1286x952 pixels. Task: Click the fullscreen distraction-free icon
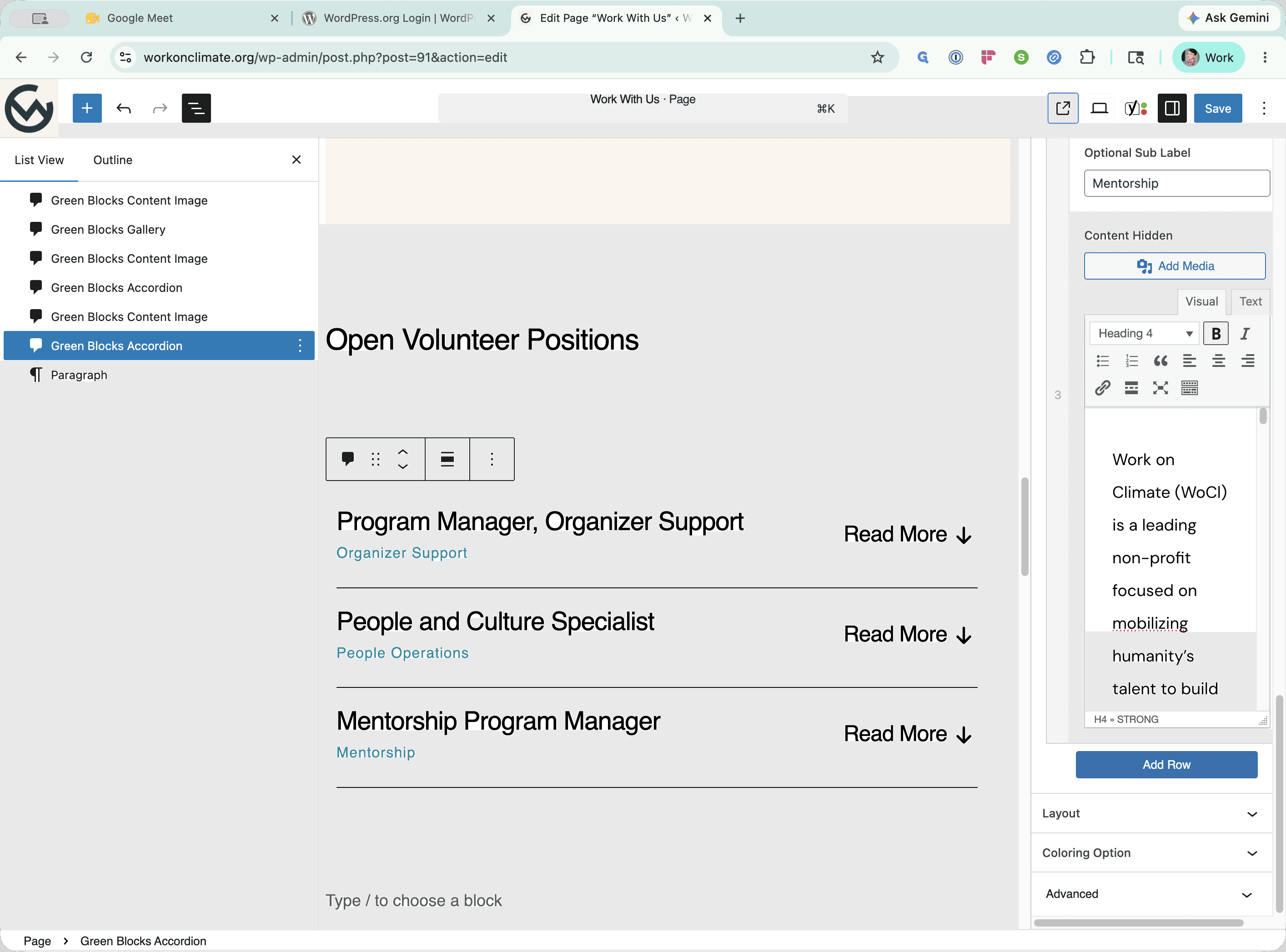tap(1160, 388)
